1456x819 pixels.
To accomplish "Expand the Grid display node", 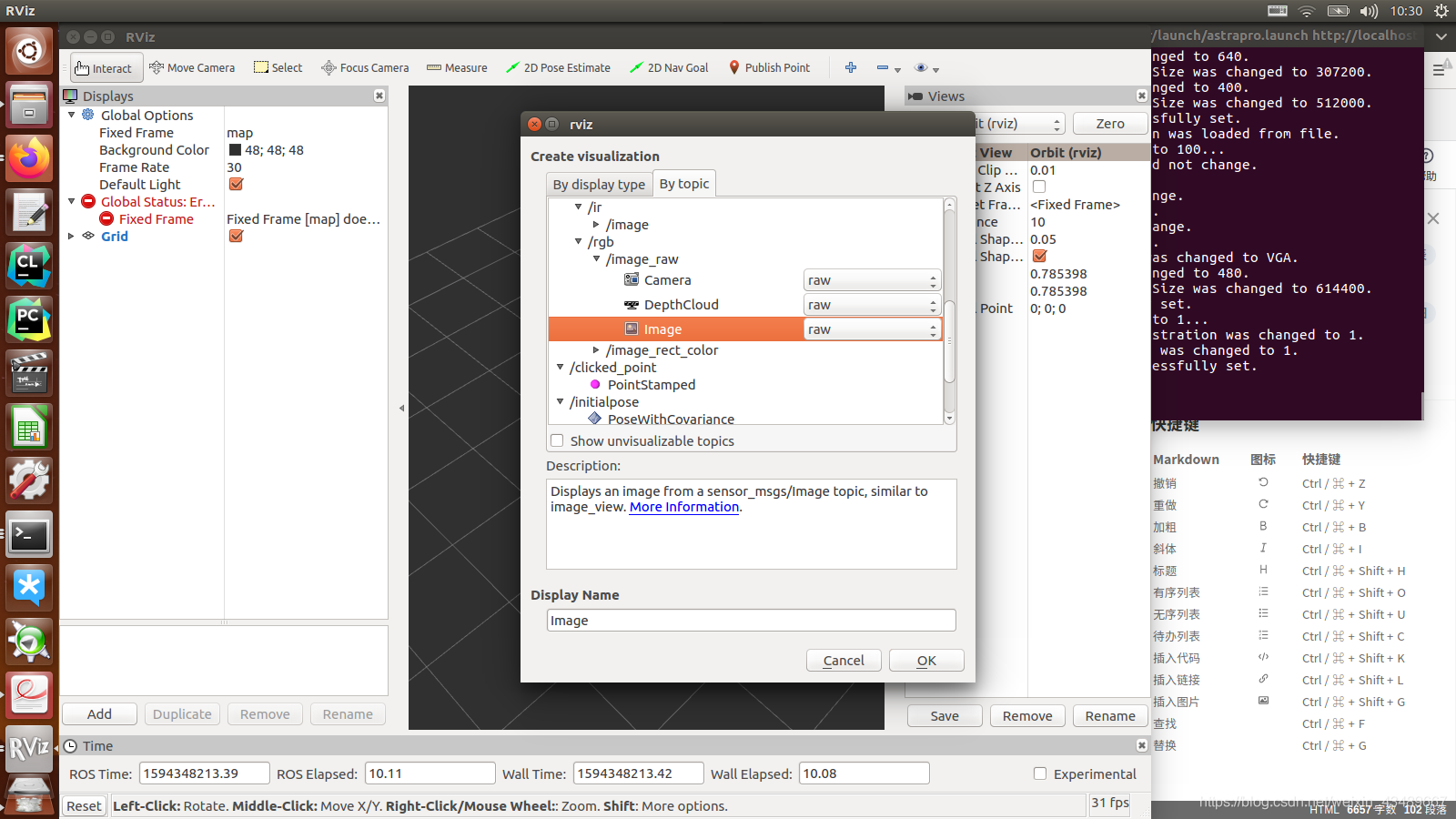I will (x=72, y=237).
